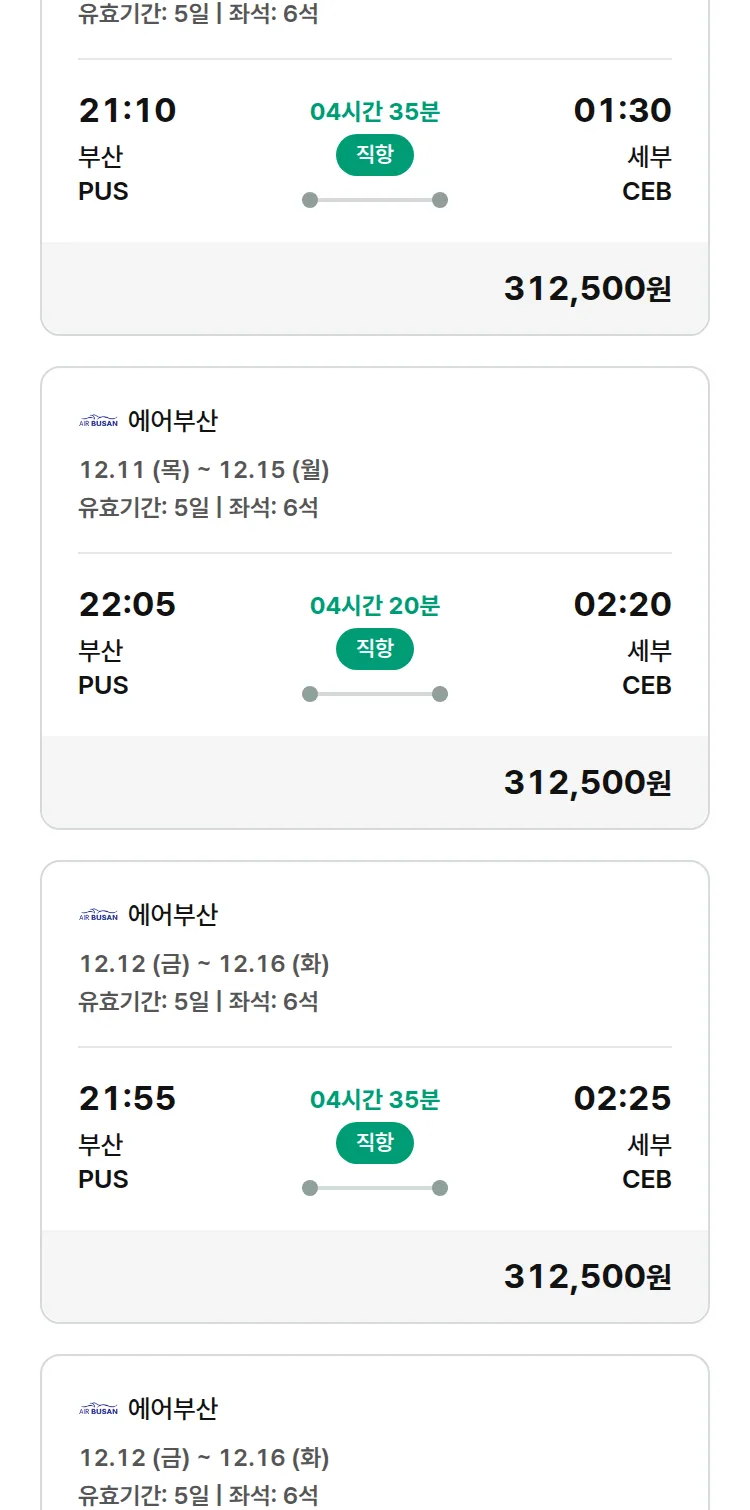Tap 에어부산 airline name on 22:05 card
The height and width of the screenshot is (1510, 750).
coord(172,421)
